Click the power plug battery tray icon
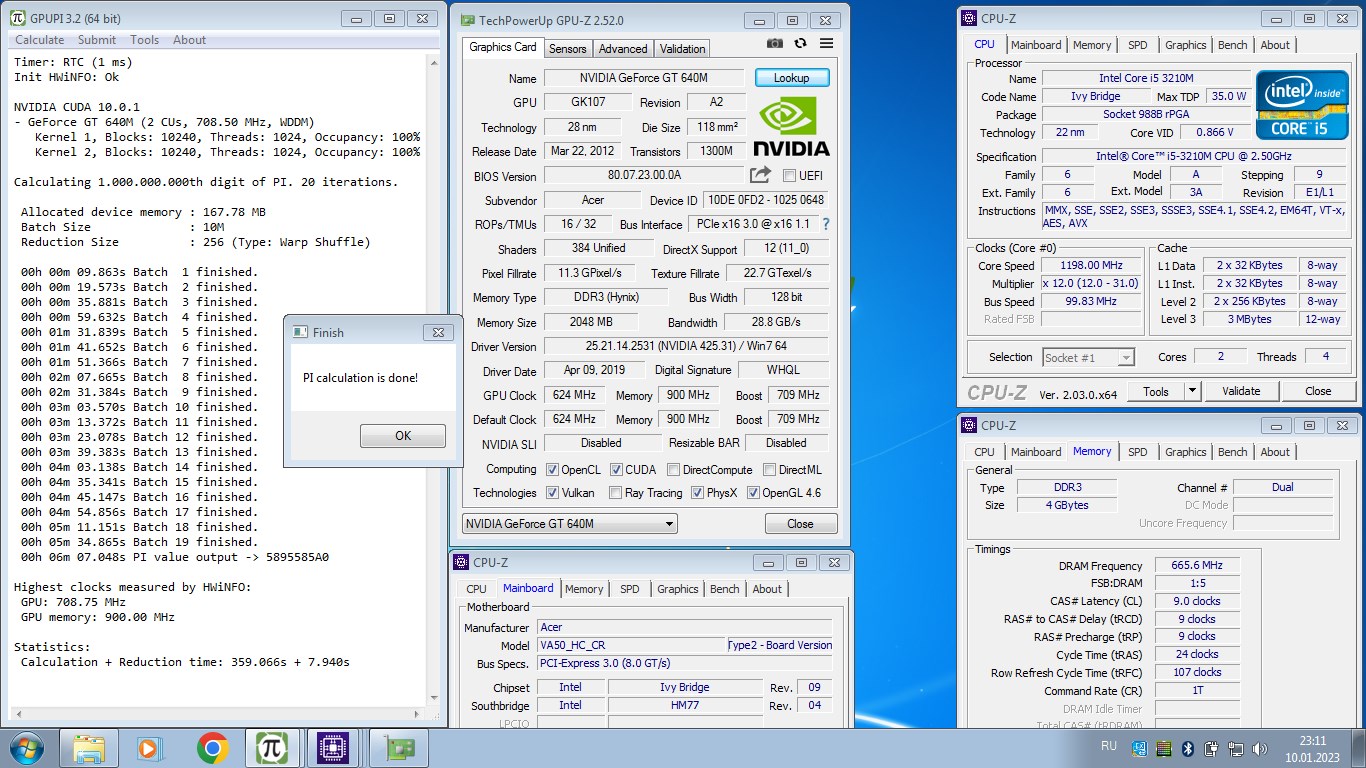Screen dimensions: 1366x768 (1212, 748)
